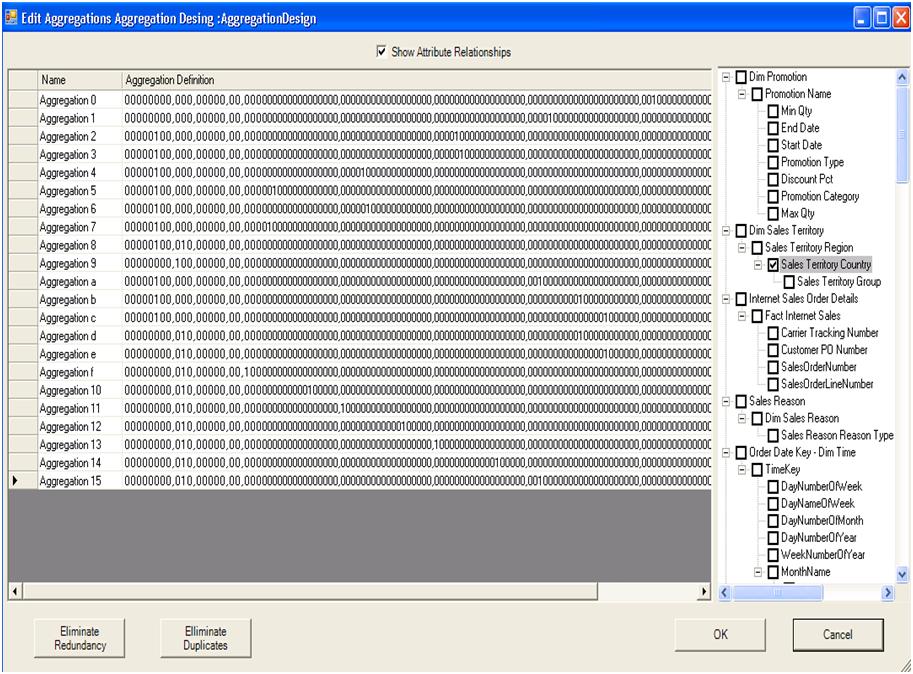Click the application icon in the title bar
Screen dimensions: 913x674
(x=11, y=18)
